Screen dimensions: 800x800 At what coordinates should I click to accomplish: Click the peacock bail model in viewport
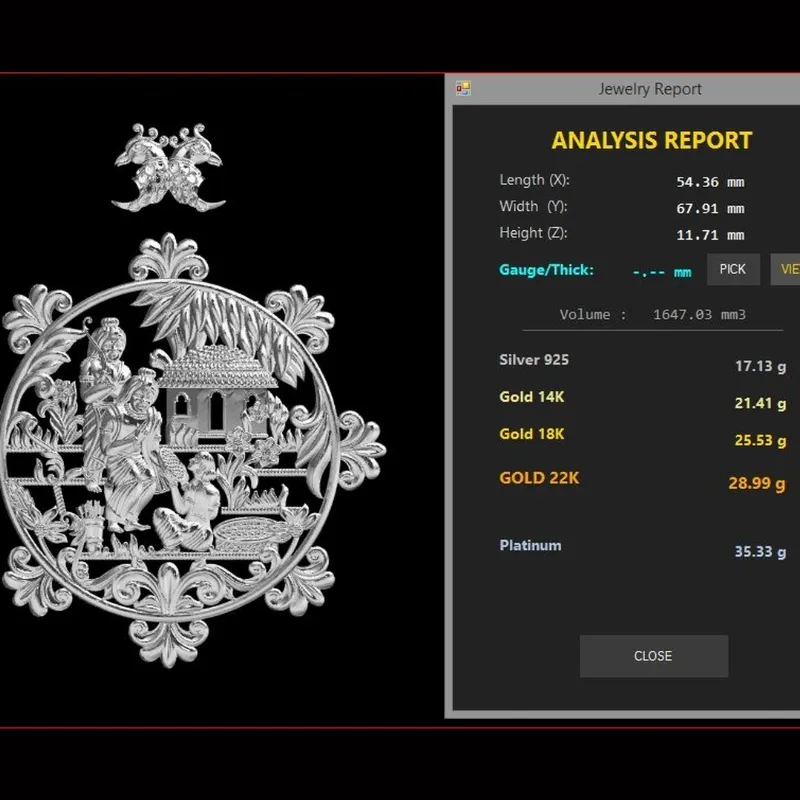(x=168, y=168)
